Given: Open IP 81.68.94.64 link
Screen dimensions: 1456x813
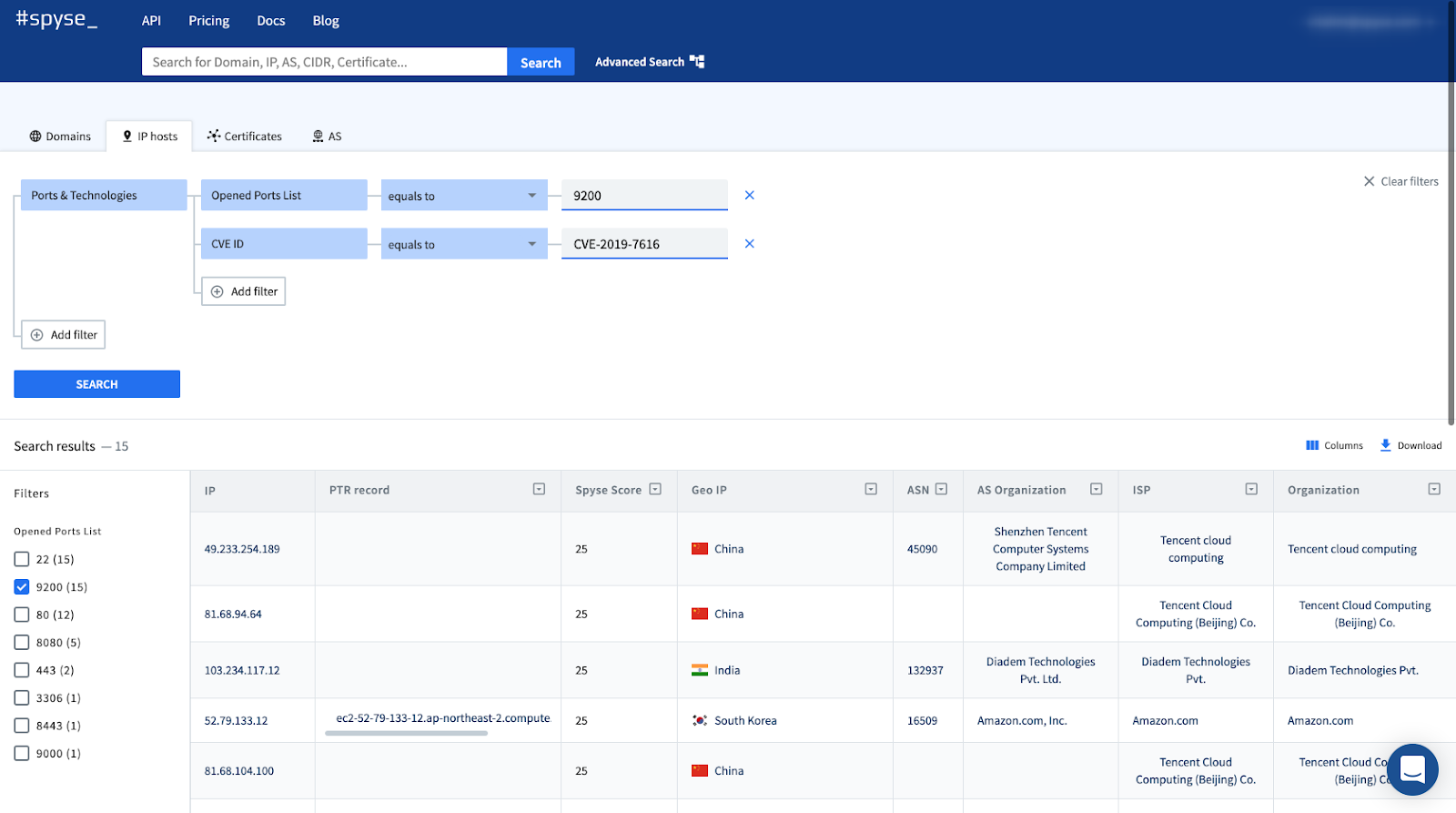Looking at the screenshot, I should click(x=233, y=615).
